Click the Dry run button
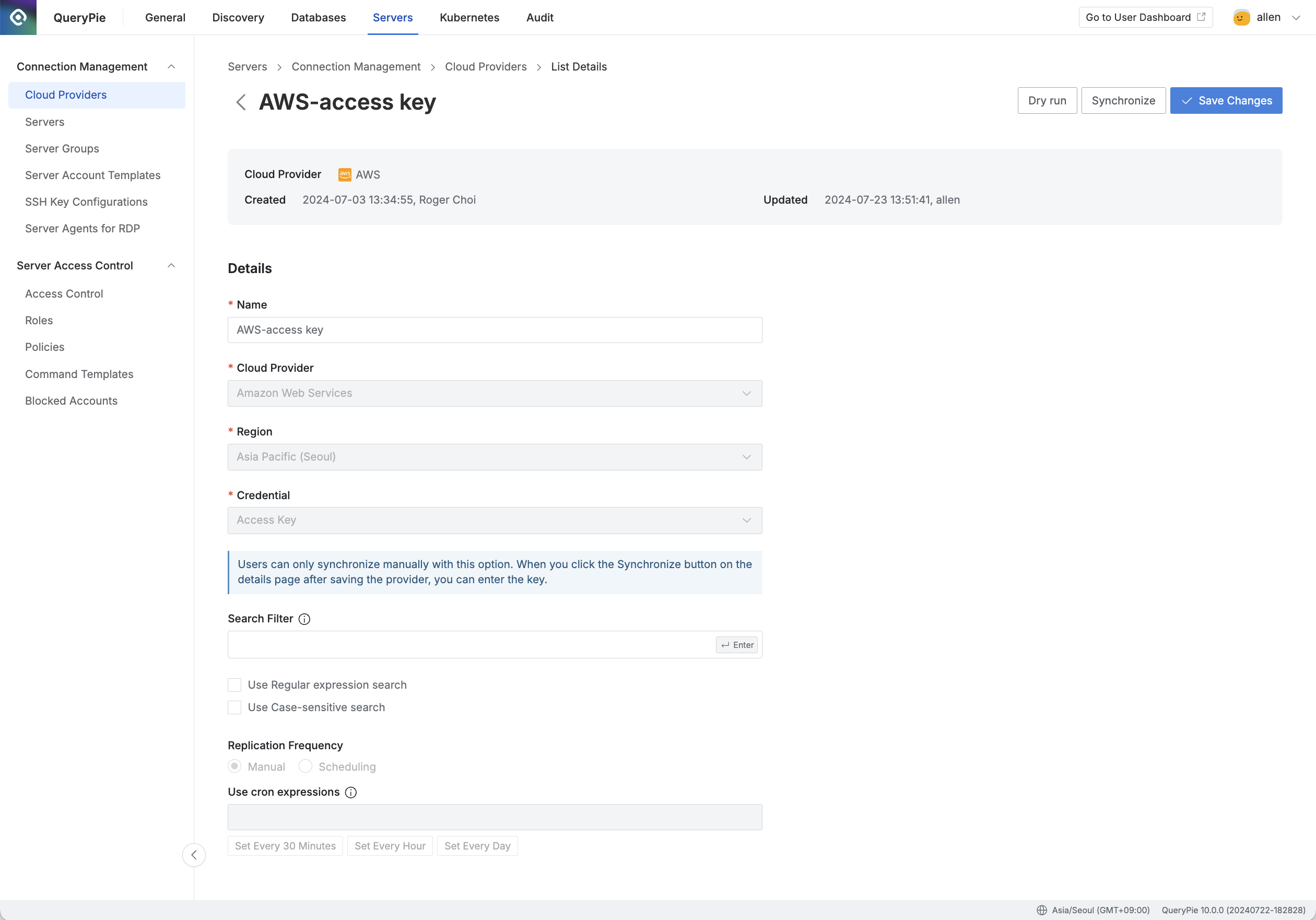 pos(1047,100)
